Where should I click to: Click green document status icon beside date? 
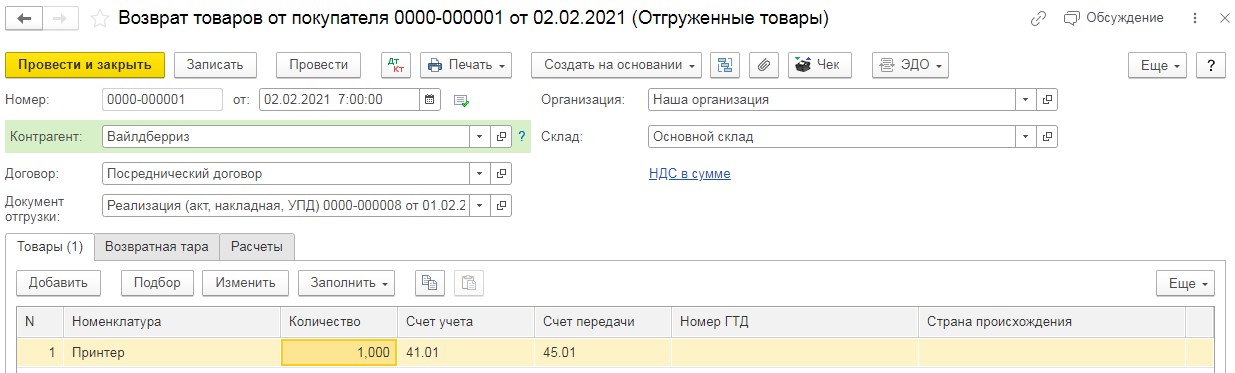[461, 100]
